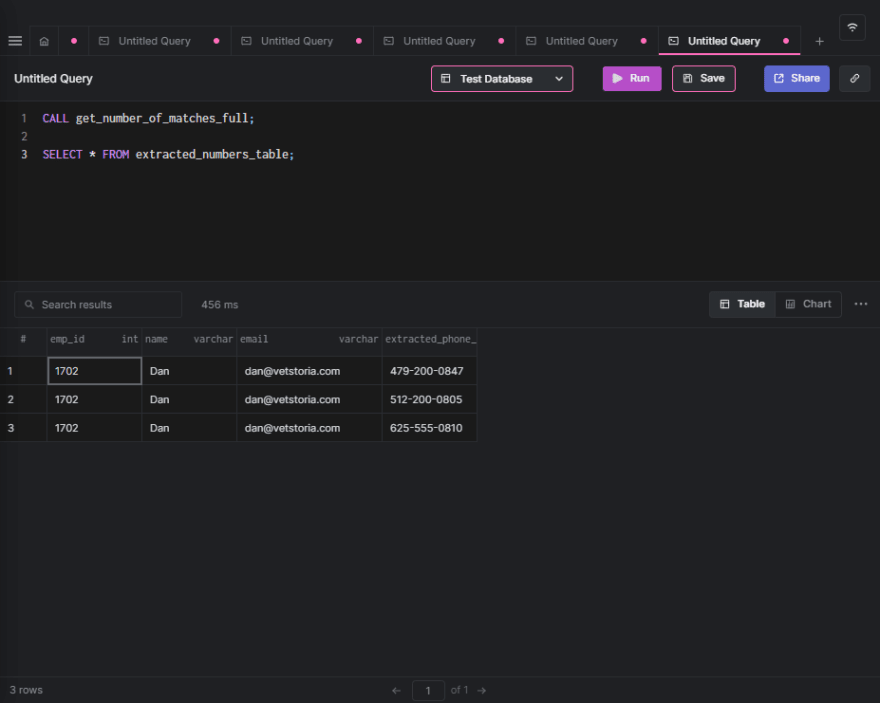Image resolution: width=880 pixels, height=703 pixels.
Task: Click the pink dot tab beside home
Action: (74, 41)
